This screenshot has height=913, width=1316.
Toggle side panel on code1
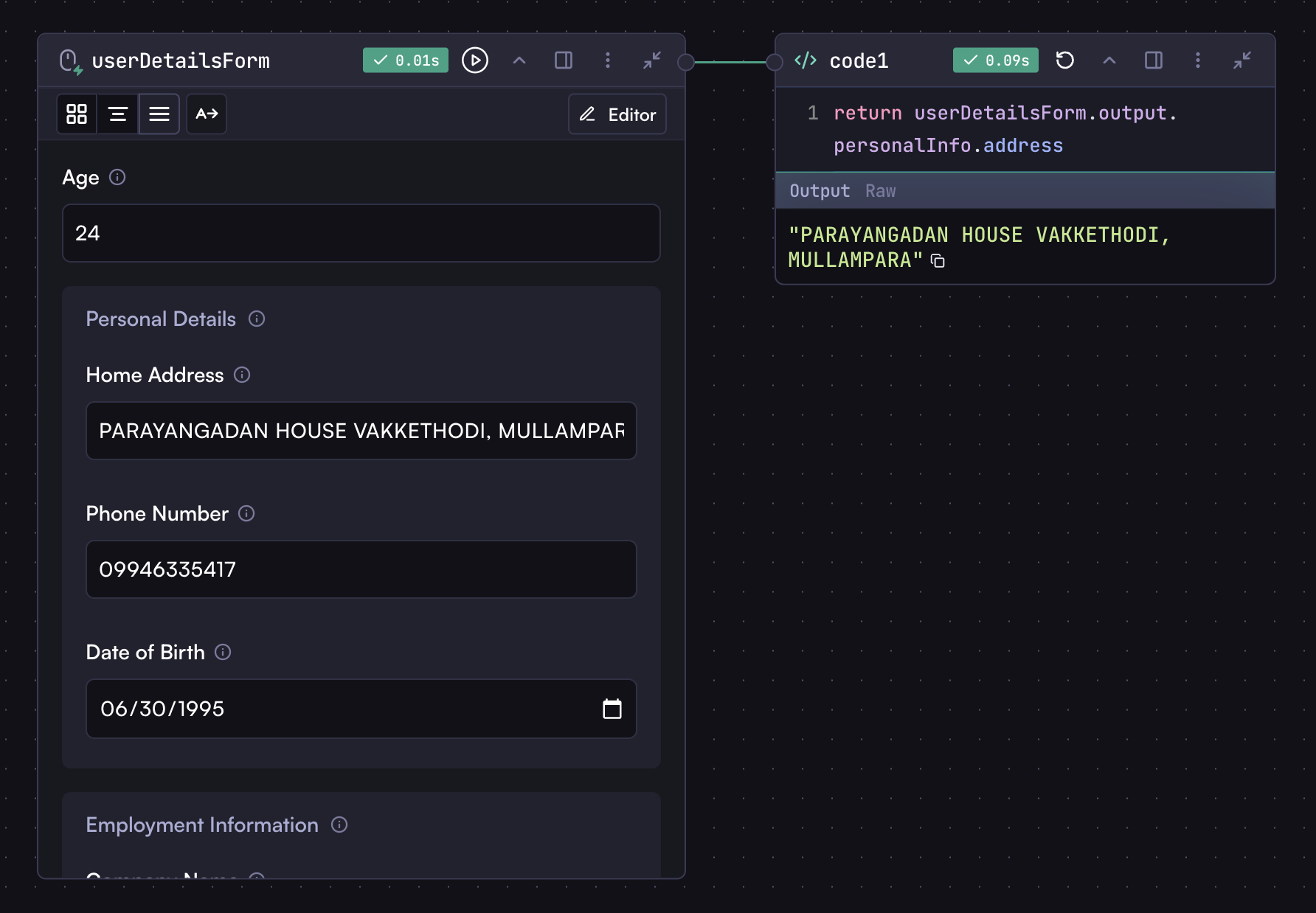pyautogui.click(x=1154, y=60)
